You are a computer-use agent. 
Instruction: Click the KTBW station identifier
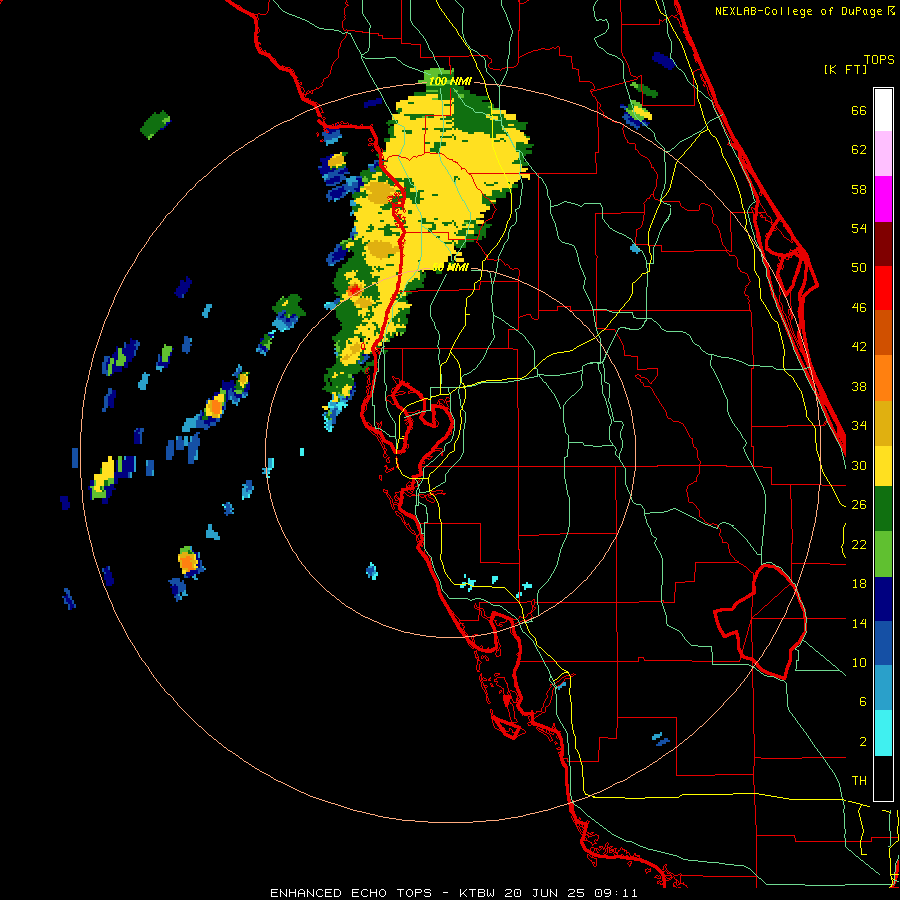480,893
